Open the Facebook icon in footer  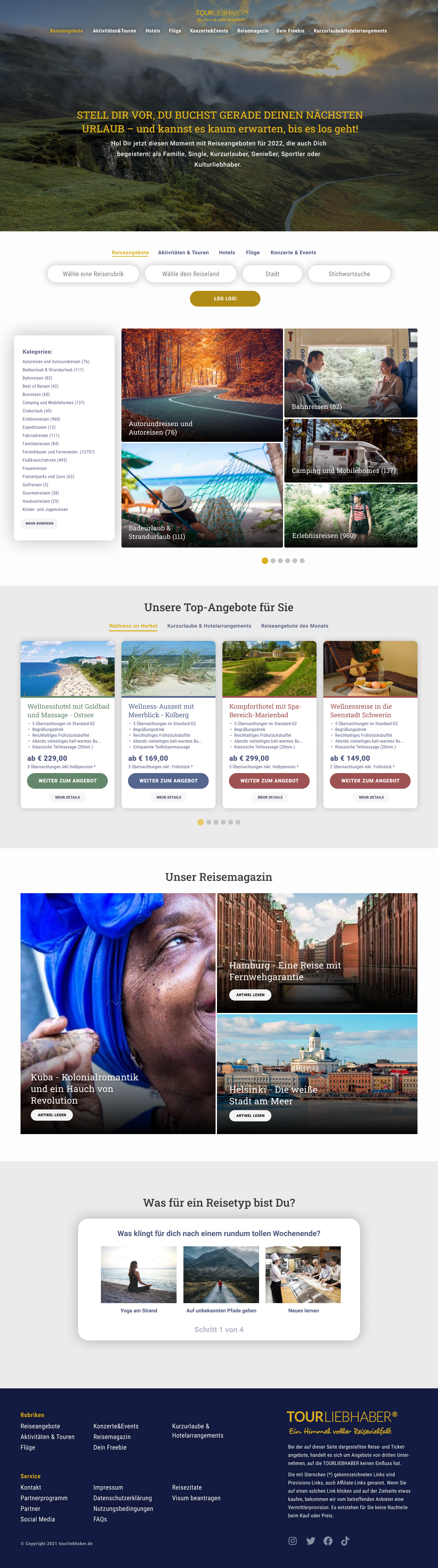pyautogui.click(x=328, y=1541)
